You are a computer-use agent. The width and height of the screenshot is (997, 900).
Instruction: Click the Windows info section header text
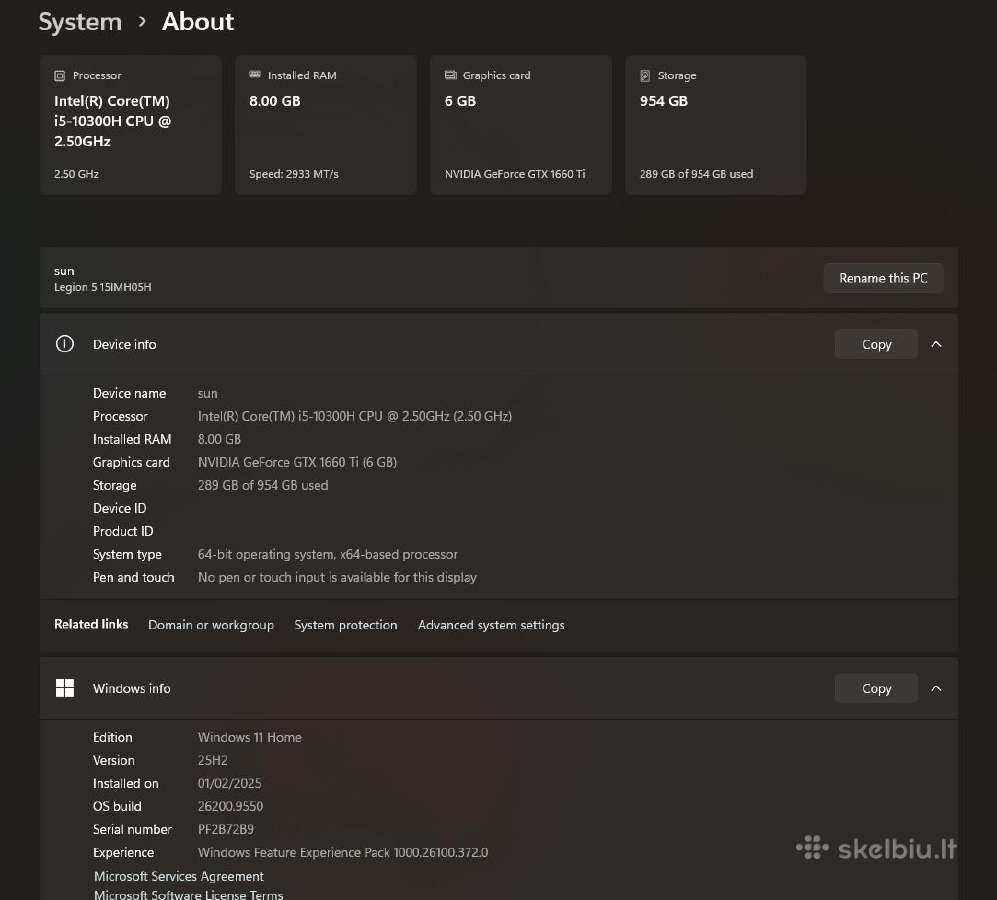point(132,689)
